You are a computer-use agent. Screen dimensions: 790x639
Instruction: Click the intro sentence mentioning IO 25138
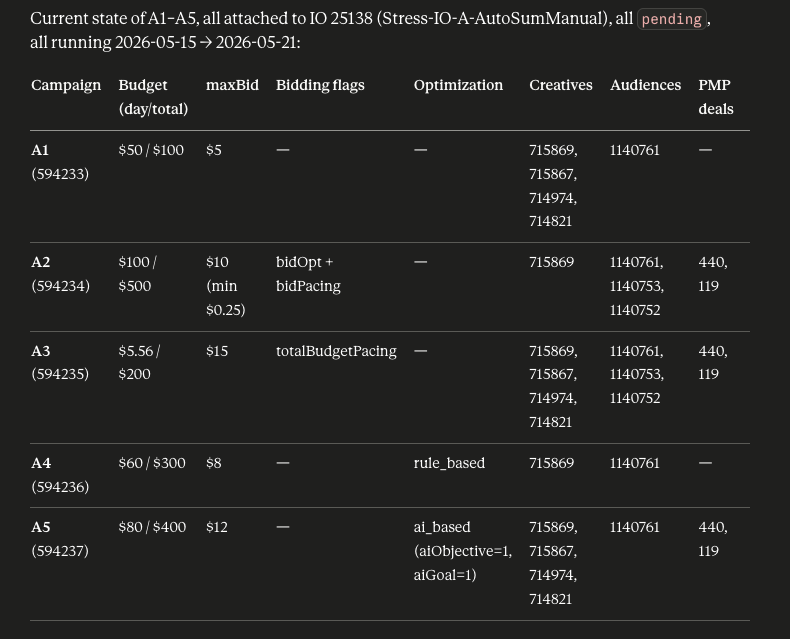[x=370, y=31]
